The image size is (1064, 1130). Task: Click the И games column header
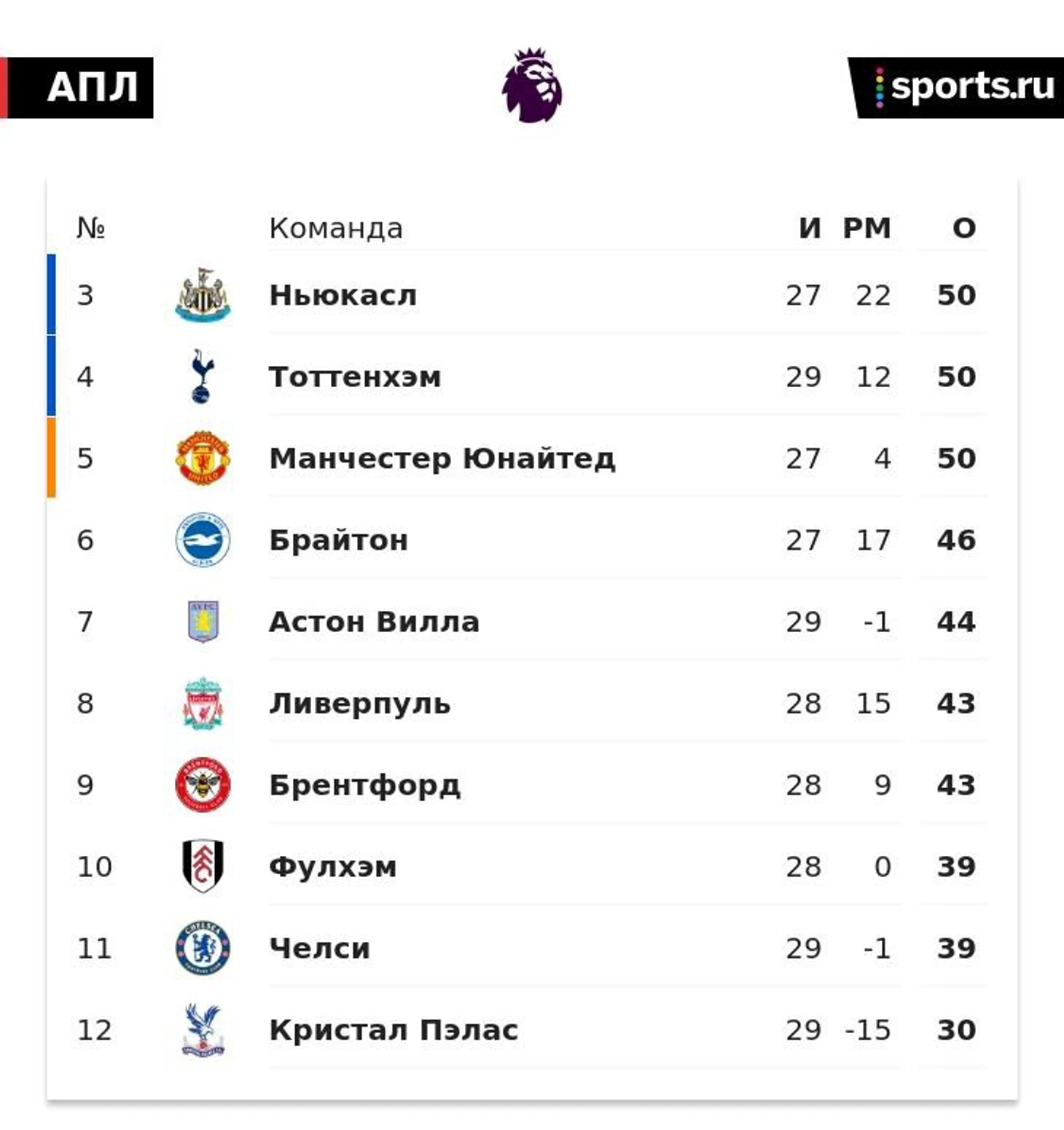click(810, 228)
